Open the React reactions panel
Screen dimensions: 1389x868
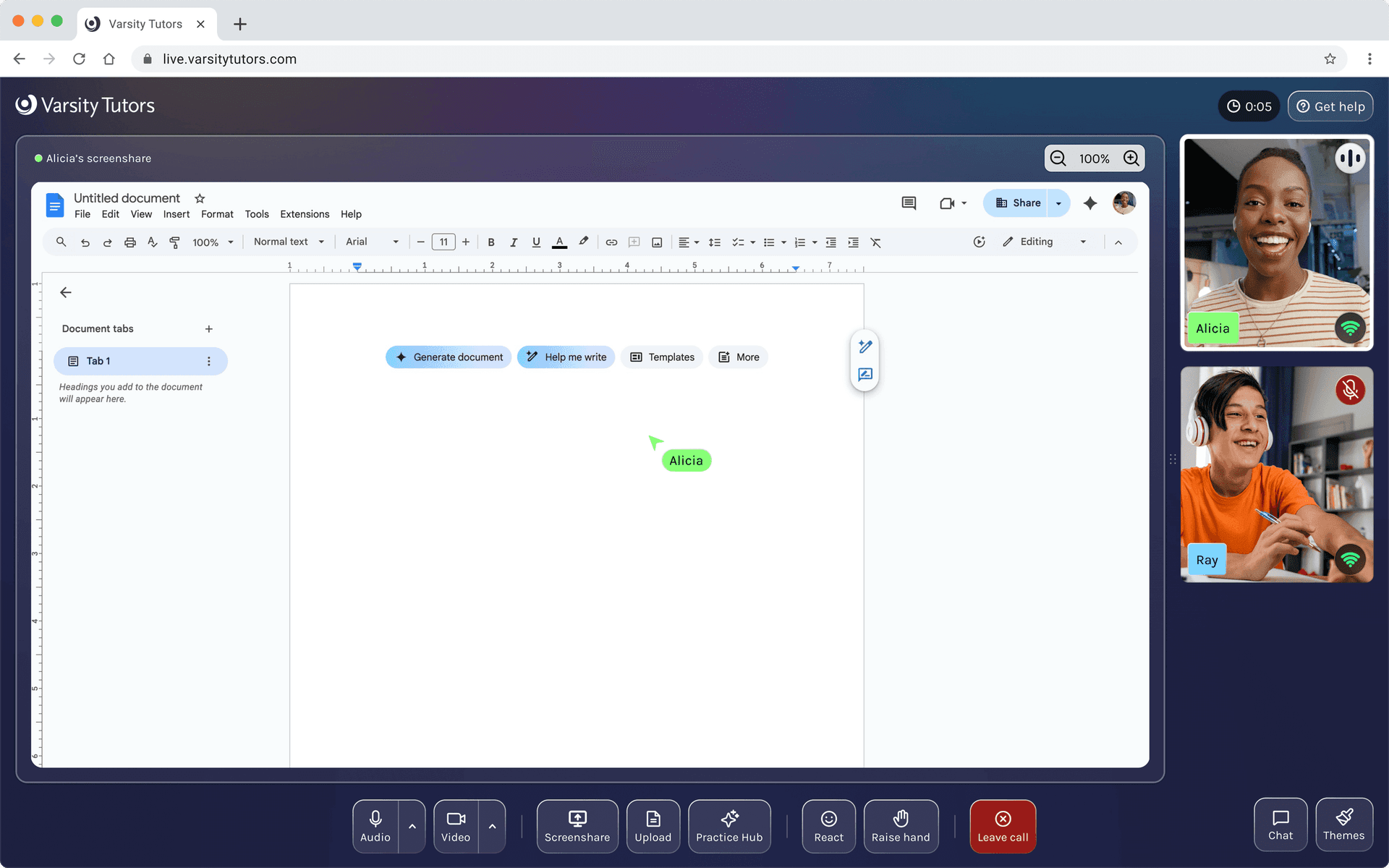click(828, 826)
